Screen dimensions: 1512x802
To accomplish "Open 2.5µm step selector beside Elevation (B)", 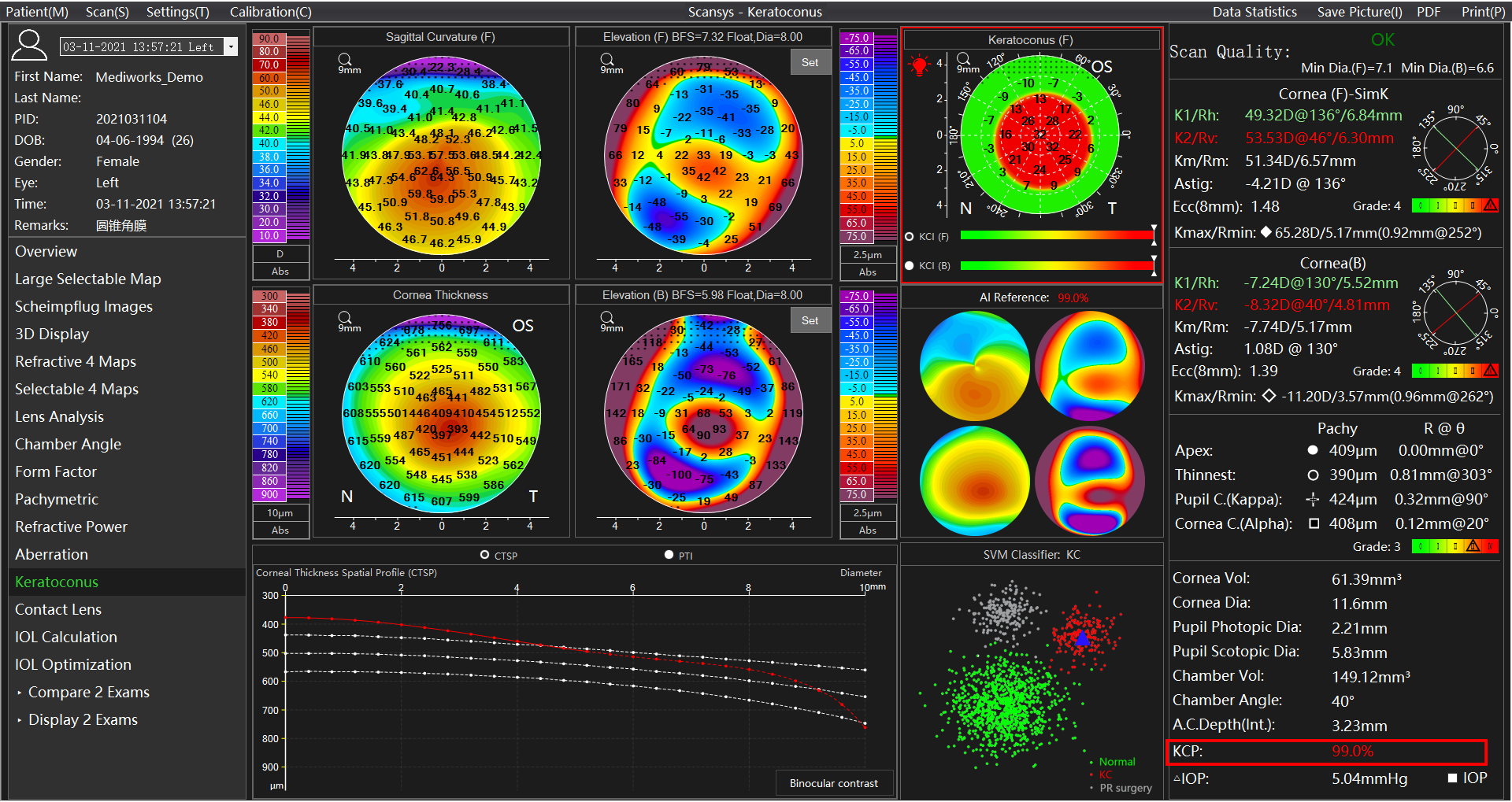I will click(x=868, y=512).
